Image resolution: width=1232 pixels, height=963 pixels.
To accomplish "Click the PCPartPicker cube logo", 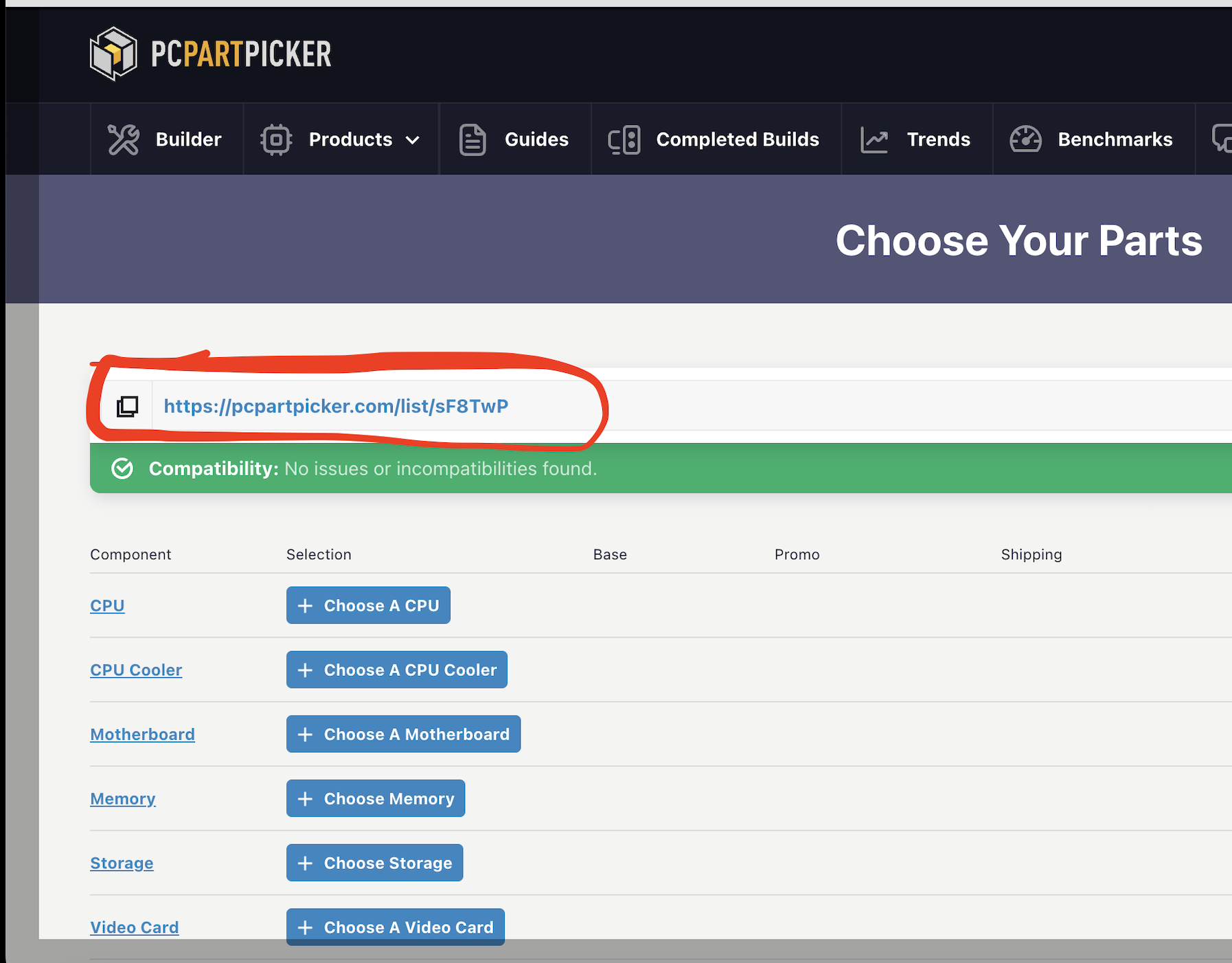I will point(113,54).
